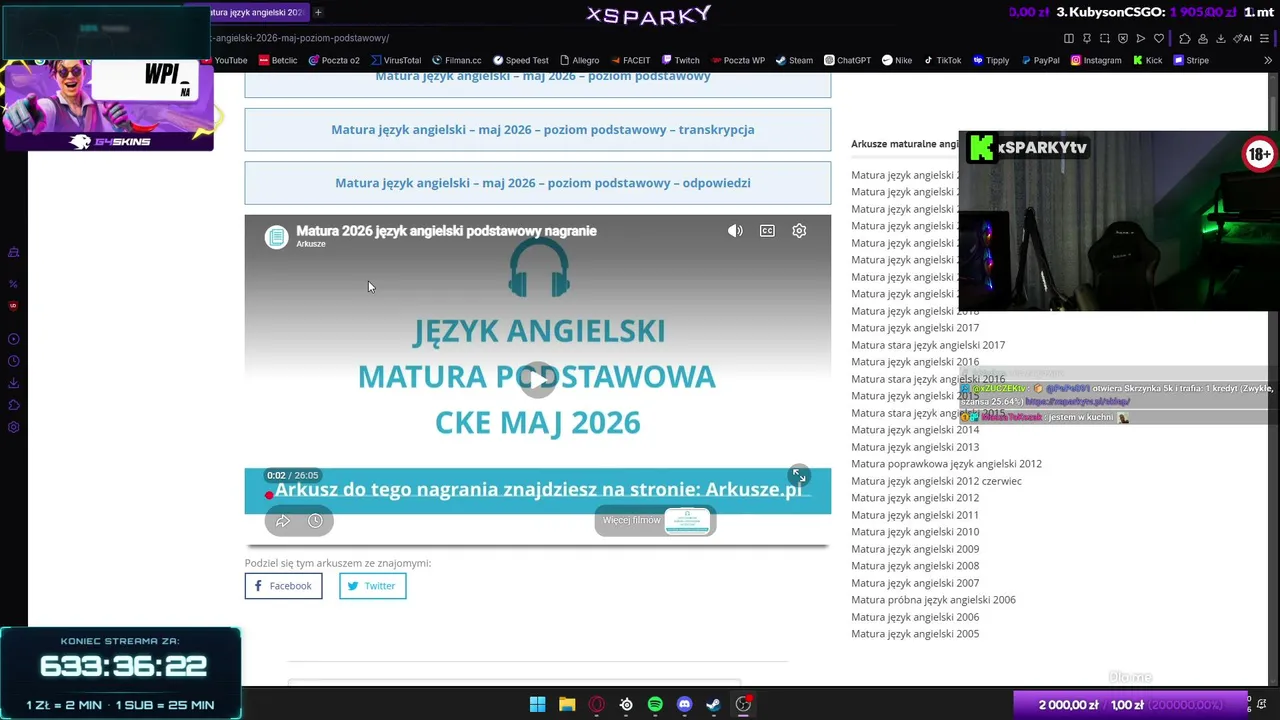Click the video share arrow icon
Image resolution: width=1280 pixels, height=720 pixels.
(283, 521)
